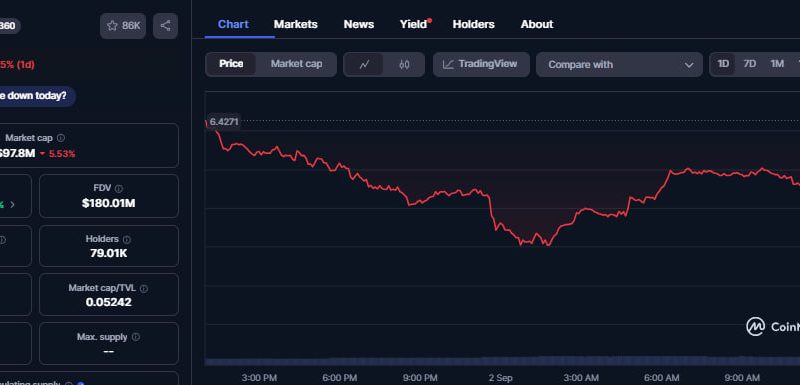Click the Max. supply info icon
This screenshot has width=800, height=385.
pos(136,337)
